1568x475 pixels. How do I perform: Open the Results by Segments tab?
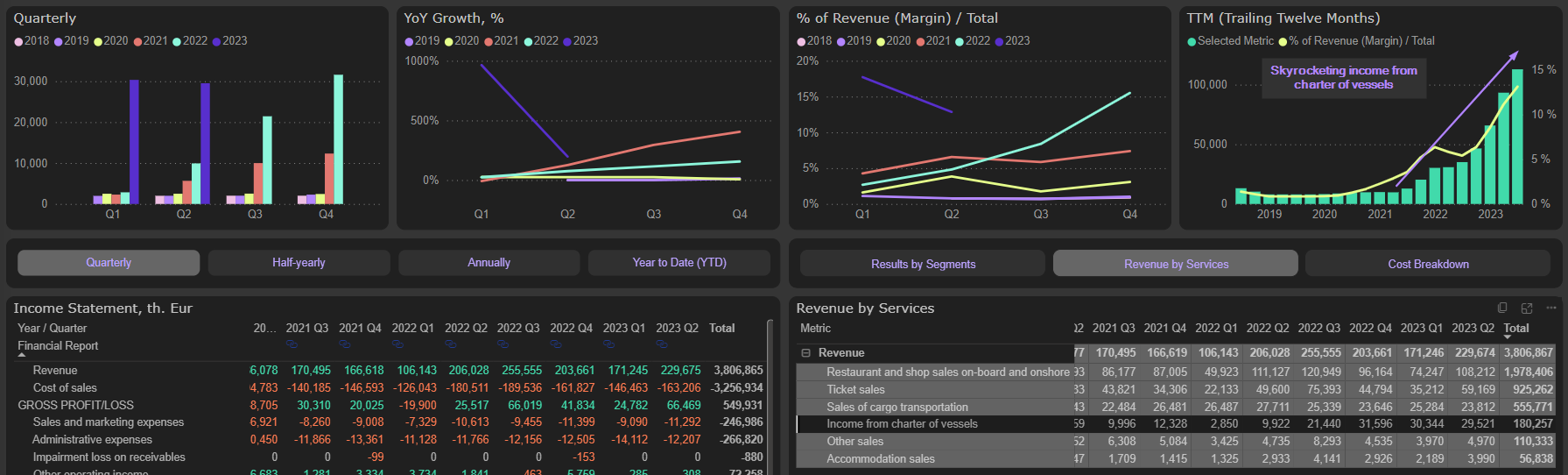coord(923,264)
